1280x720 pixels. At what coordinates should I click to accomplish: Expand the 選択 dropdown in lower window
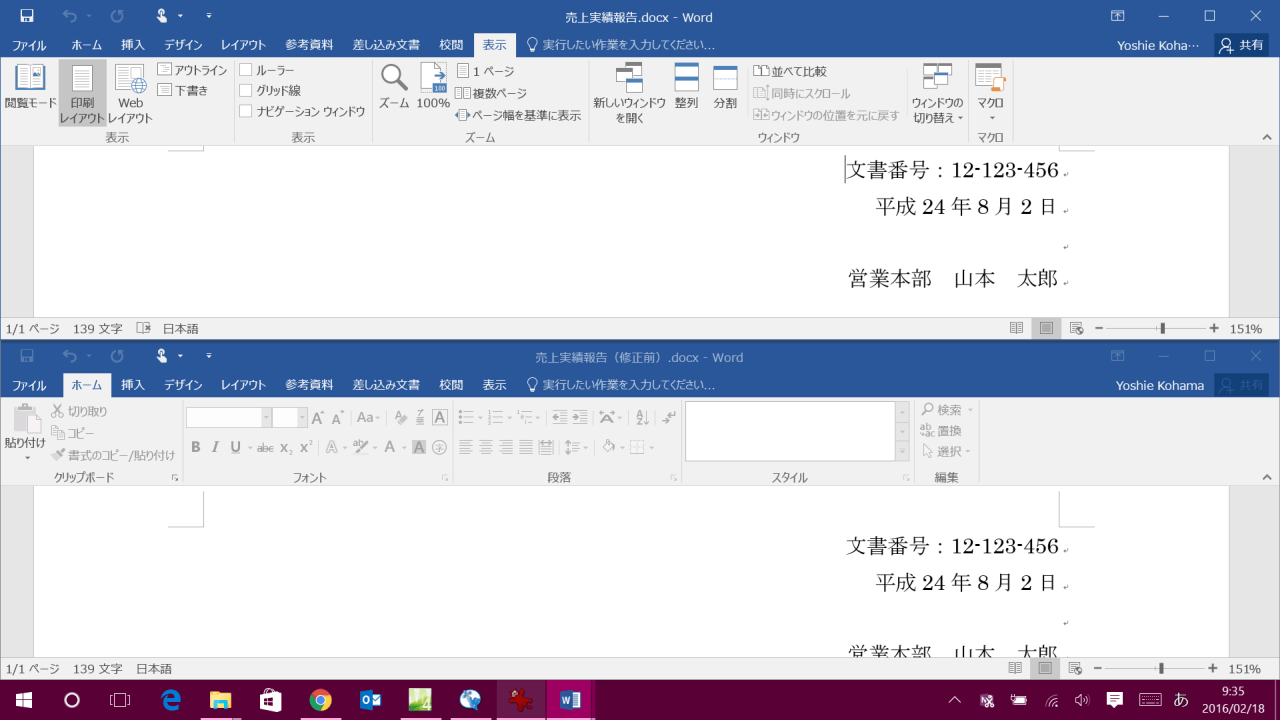[x=969, y=452]
